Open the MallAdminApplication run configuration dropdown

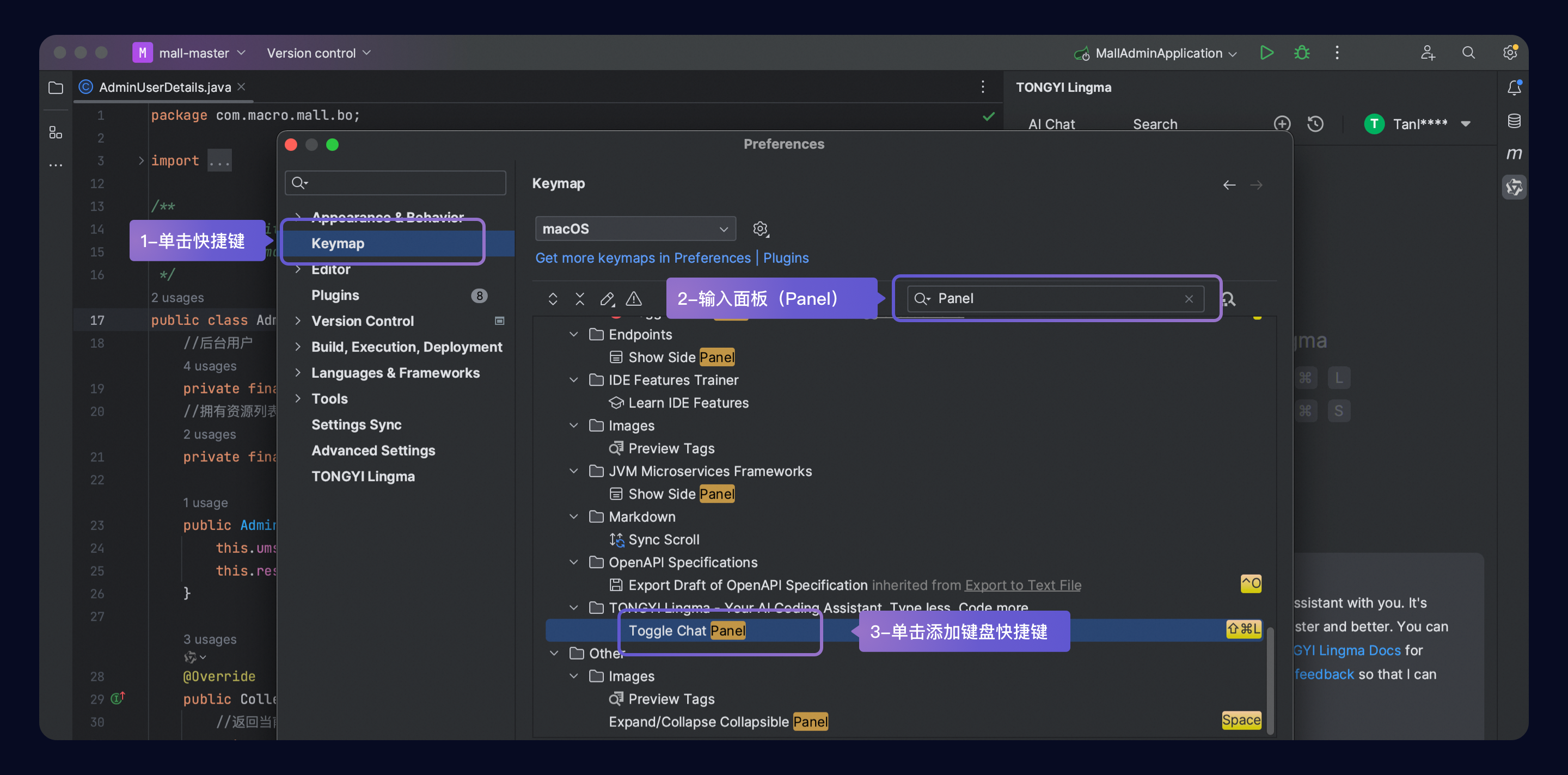[1155, 53]
